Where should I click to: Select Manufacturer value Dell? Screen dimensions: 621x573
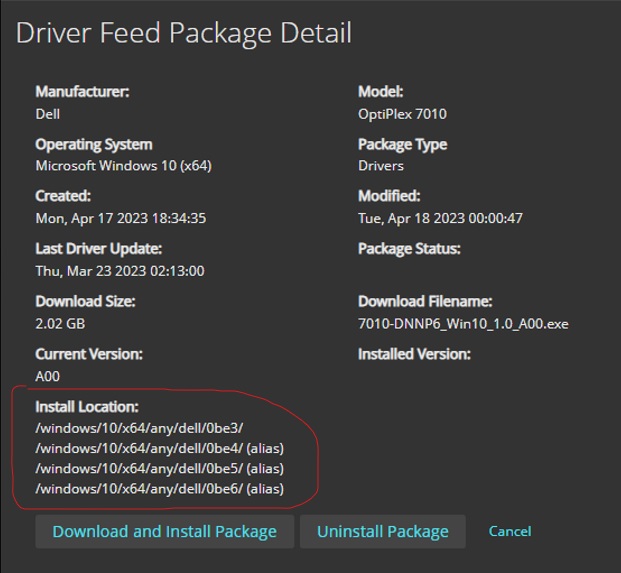(x=48, y=114)
